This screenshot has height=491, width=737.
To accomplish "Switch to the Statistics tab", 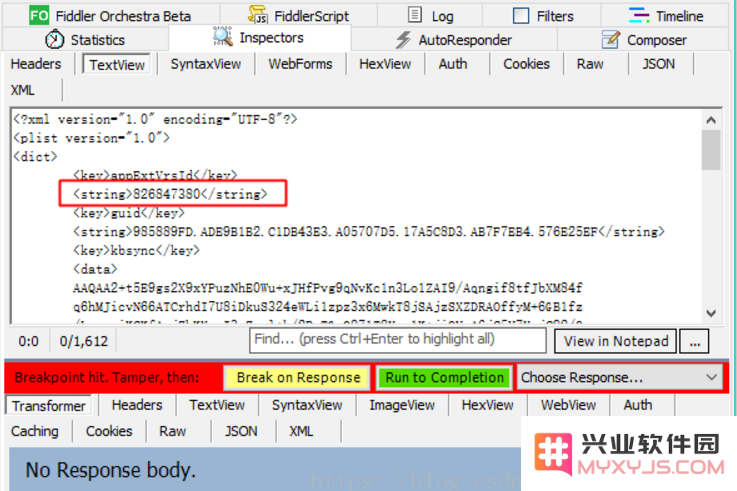I will pyautogui.click(x=85, y=40).
